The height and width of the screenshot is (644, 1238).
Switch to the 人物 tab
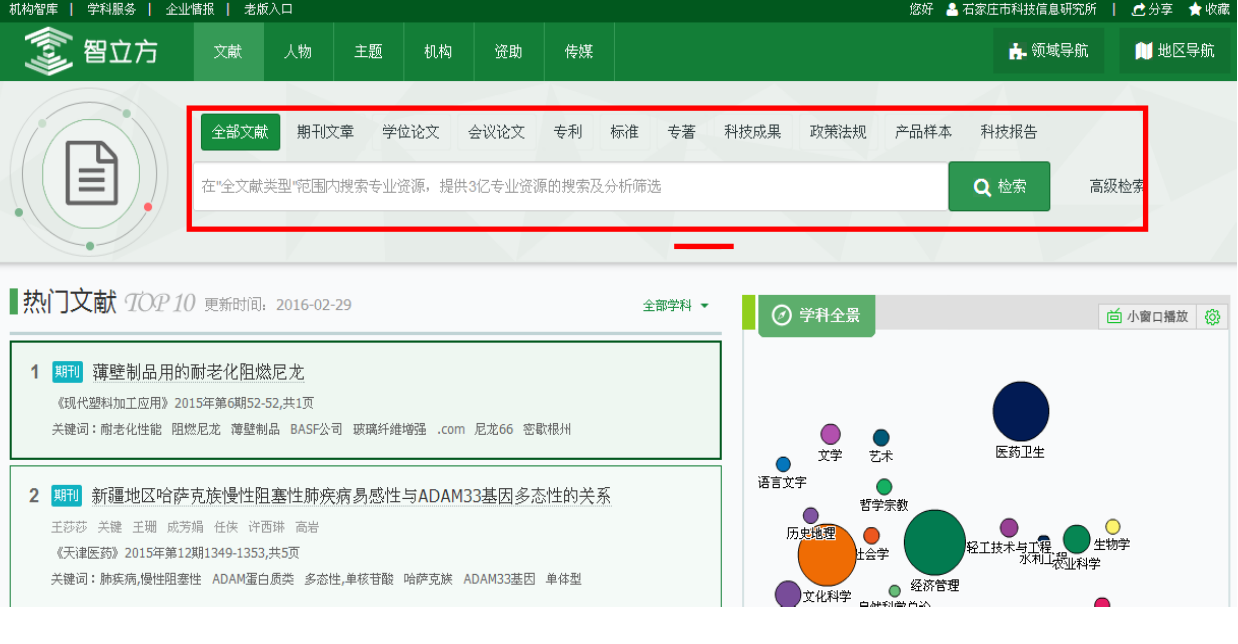coord(298,52)
